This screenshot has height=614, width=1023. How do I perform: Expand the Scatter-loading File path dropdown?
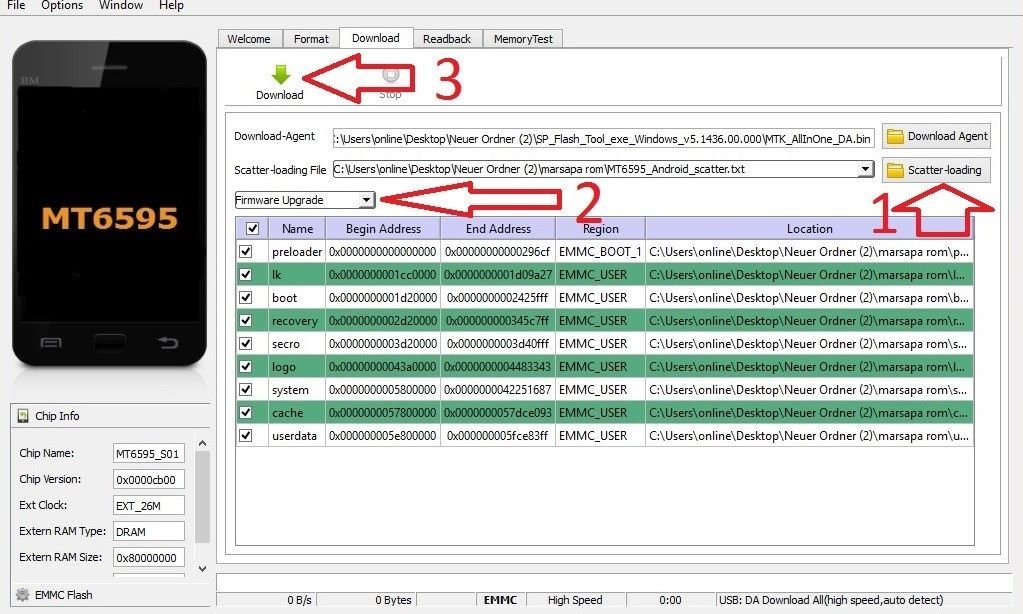pos(866,169)
